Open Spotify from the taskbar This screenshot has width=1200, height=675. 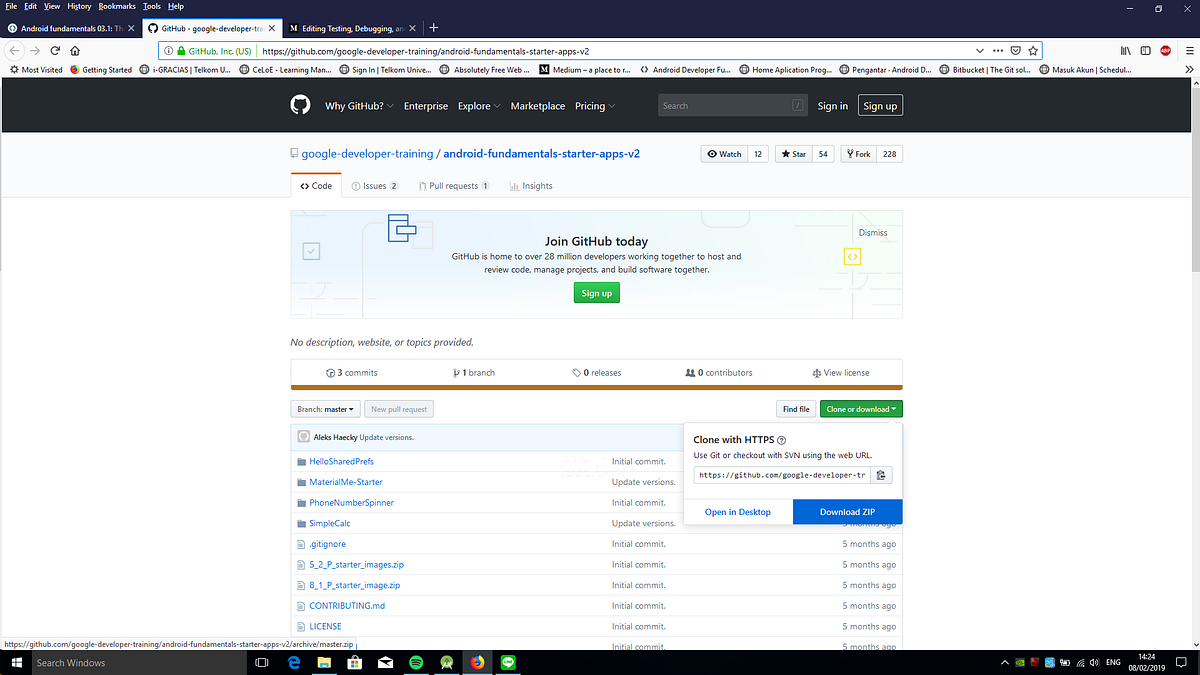[416, 662]
